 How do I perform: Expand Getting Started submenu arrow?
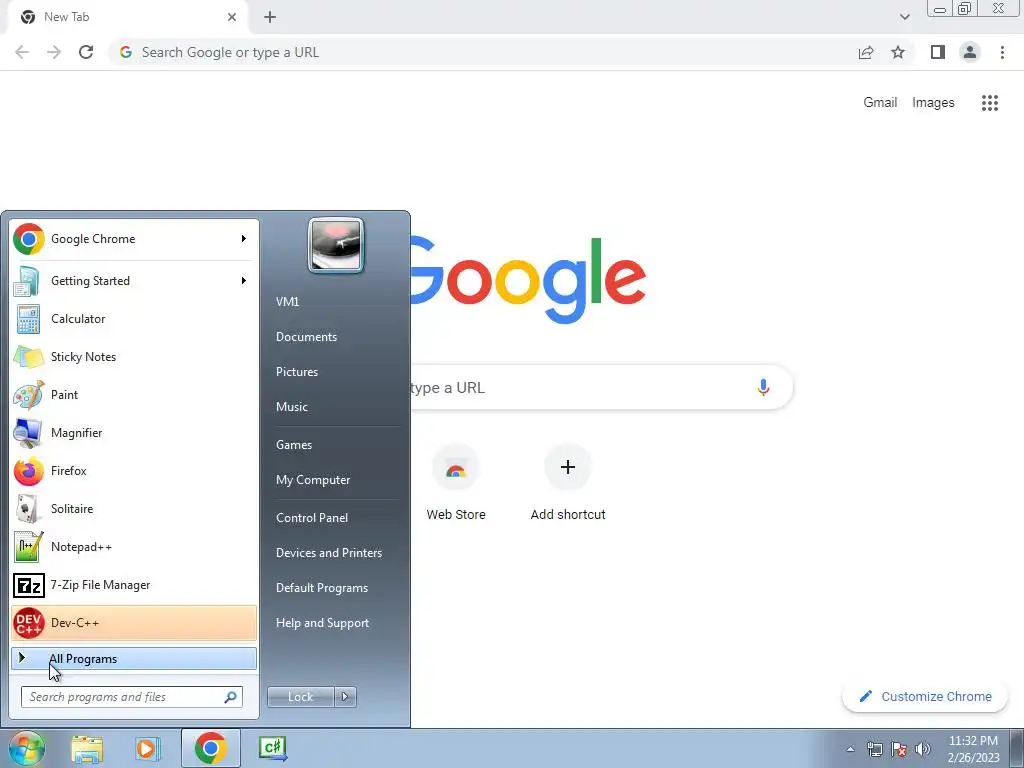244,281
